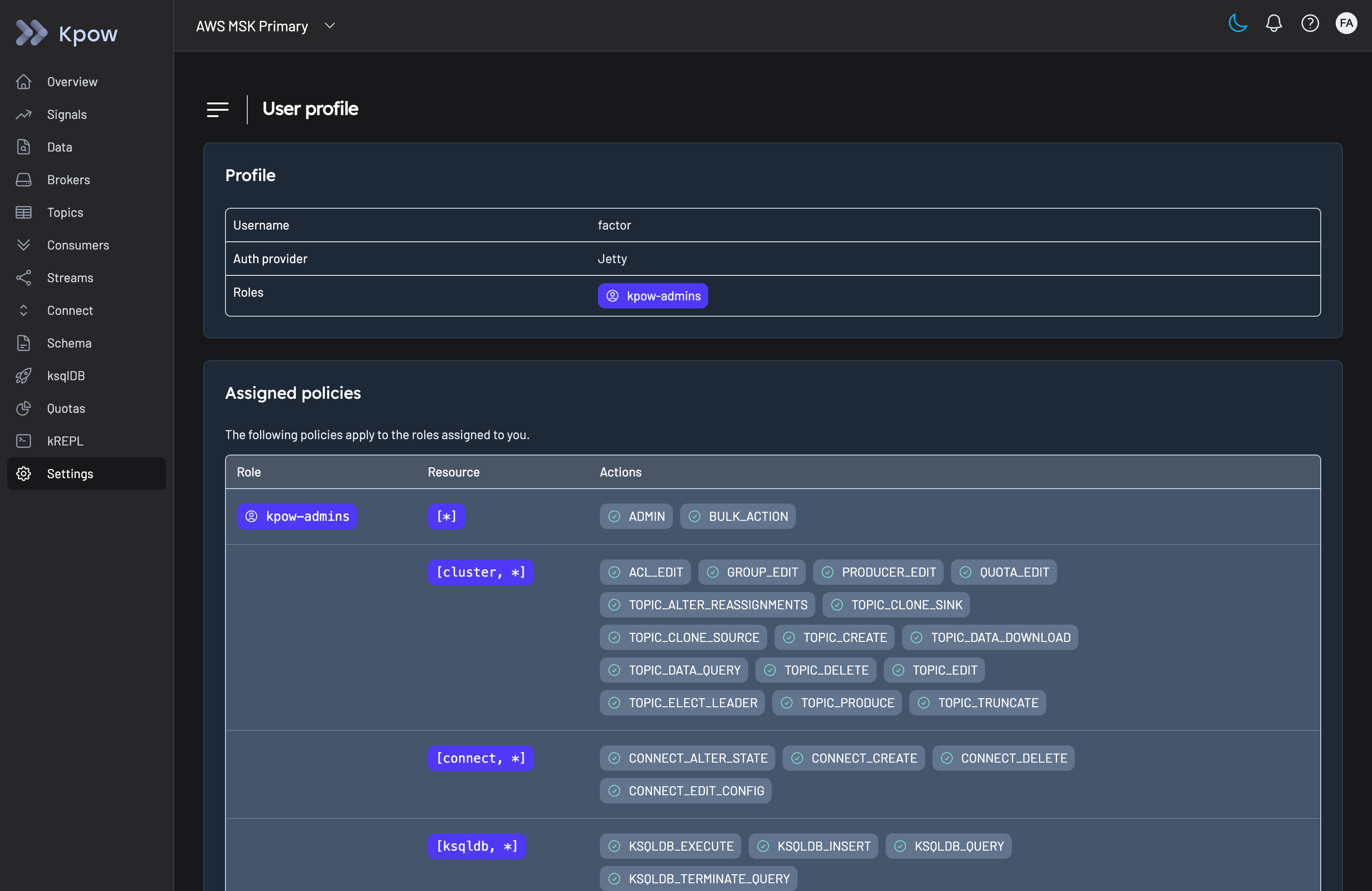Image resolution: width=1372 pixels, height=891 pixels.
Task: Select the GROUP_EDIT action chip
Action: click(x=752, y=572)
